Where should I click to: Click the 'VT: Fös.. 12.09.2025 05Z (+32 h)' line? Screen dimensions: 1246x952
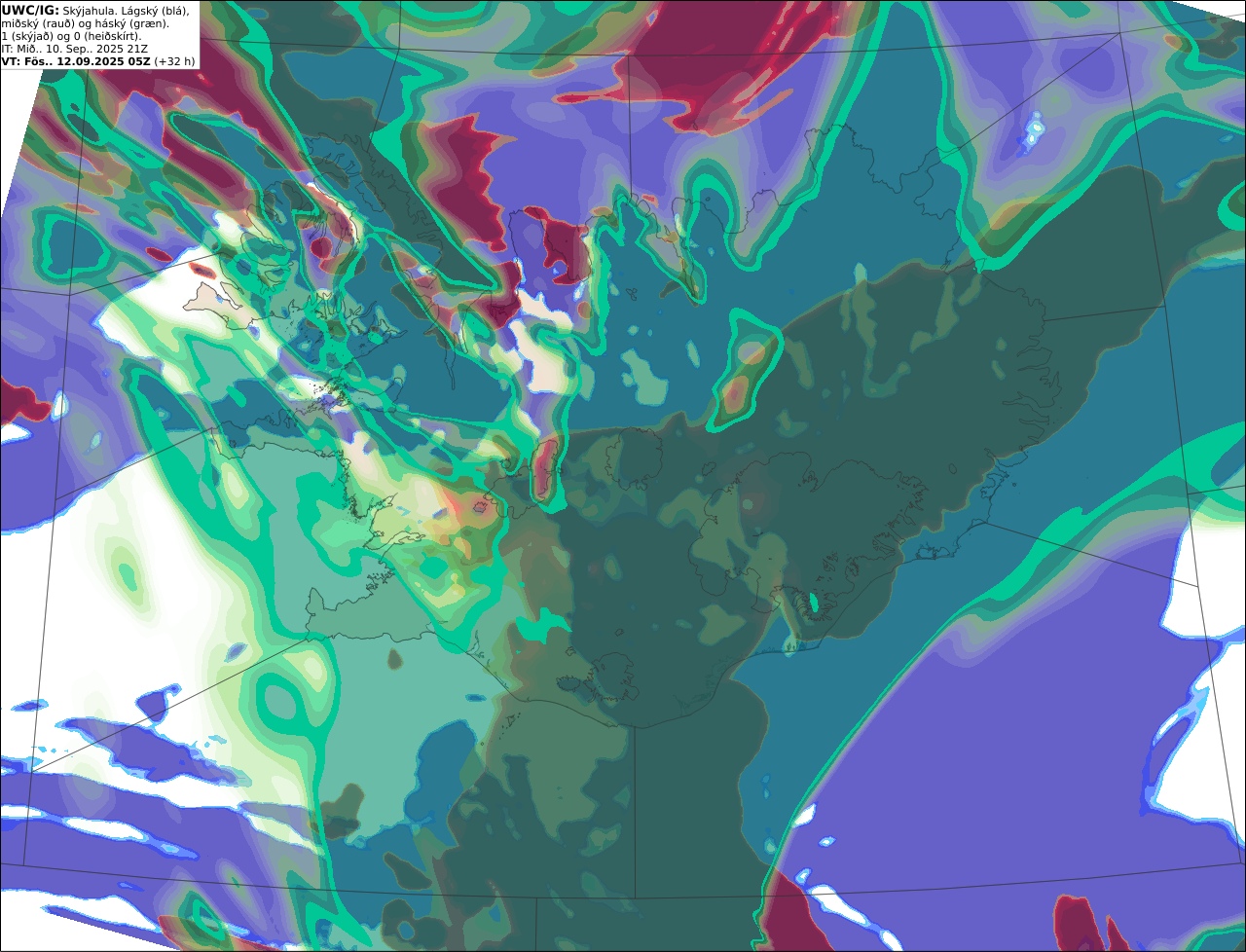[98, 61]
